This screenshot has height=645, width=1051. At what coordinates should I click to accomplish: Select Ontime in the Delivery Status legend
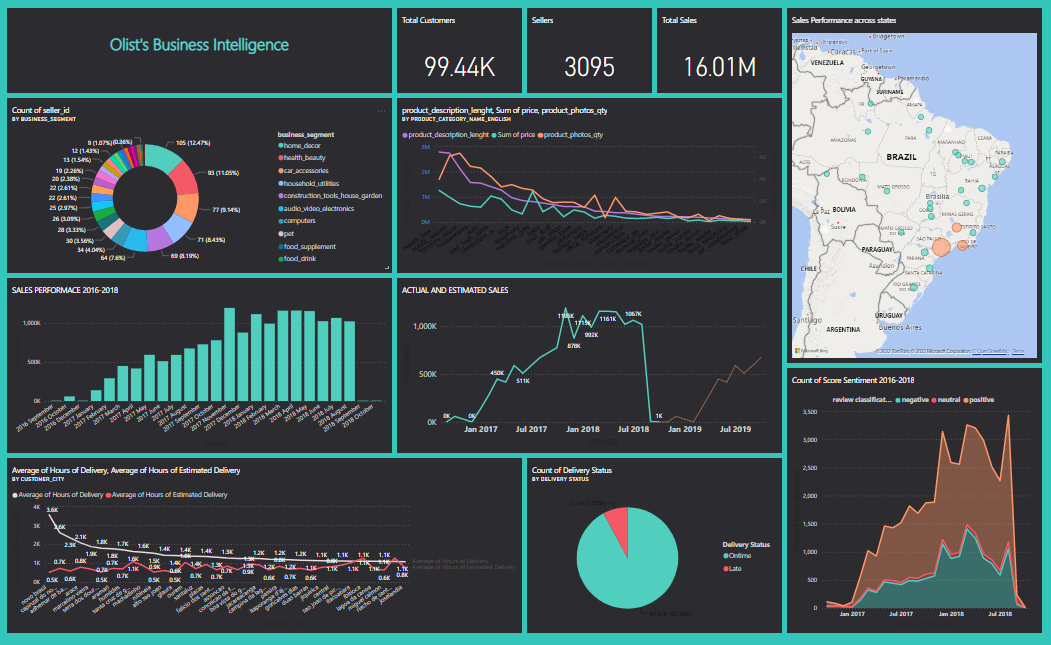click(x=737, y=556)
